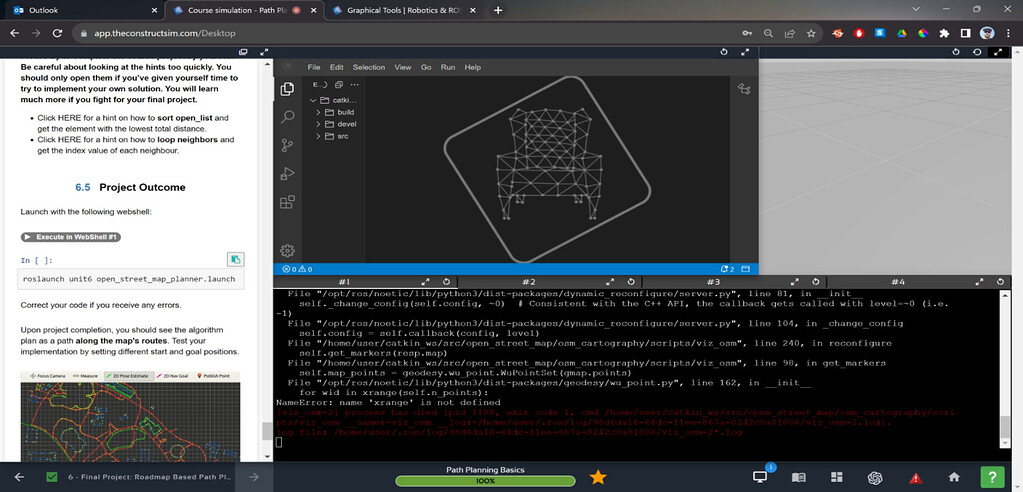Click the green help question mark button
Viewport: 1023px width, 492px height.
992,477
